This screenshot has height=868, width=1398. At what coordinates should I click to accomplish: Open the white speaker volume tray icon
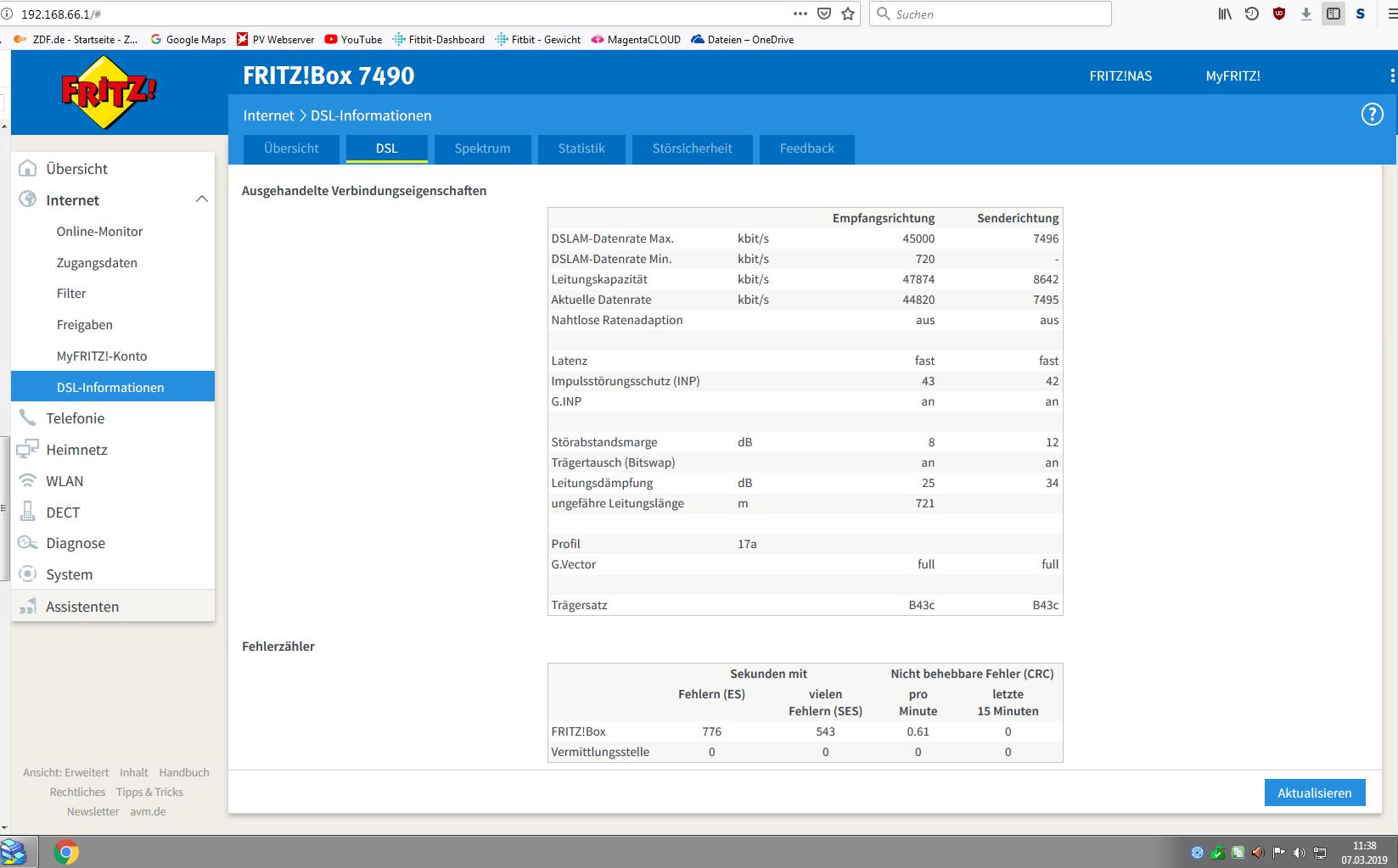pos(1299,852)
